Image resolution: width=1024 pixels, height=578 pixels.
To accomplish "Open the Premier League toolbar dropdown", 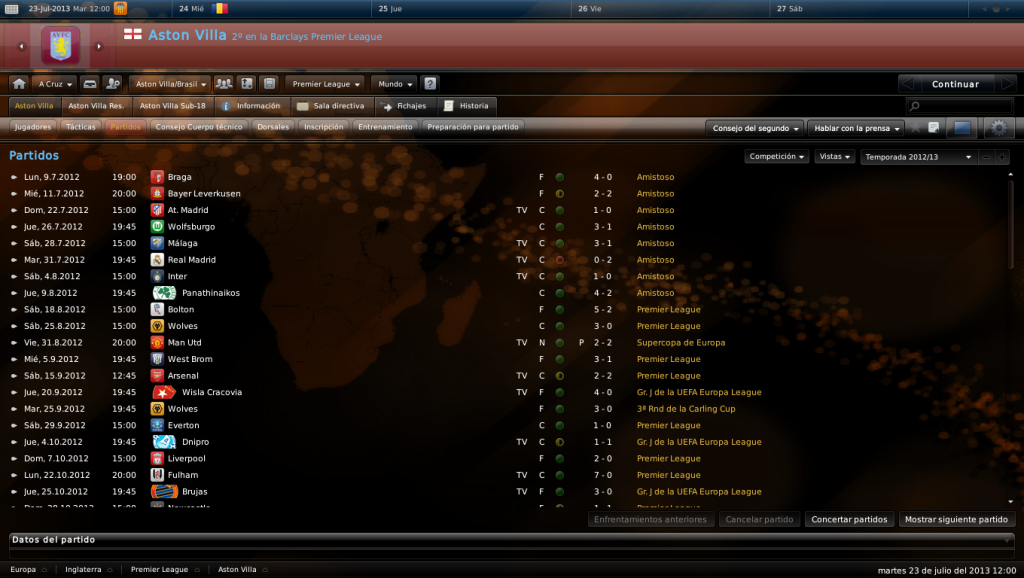I will [x=326, y=84].
